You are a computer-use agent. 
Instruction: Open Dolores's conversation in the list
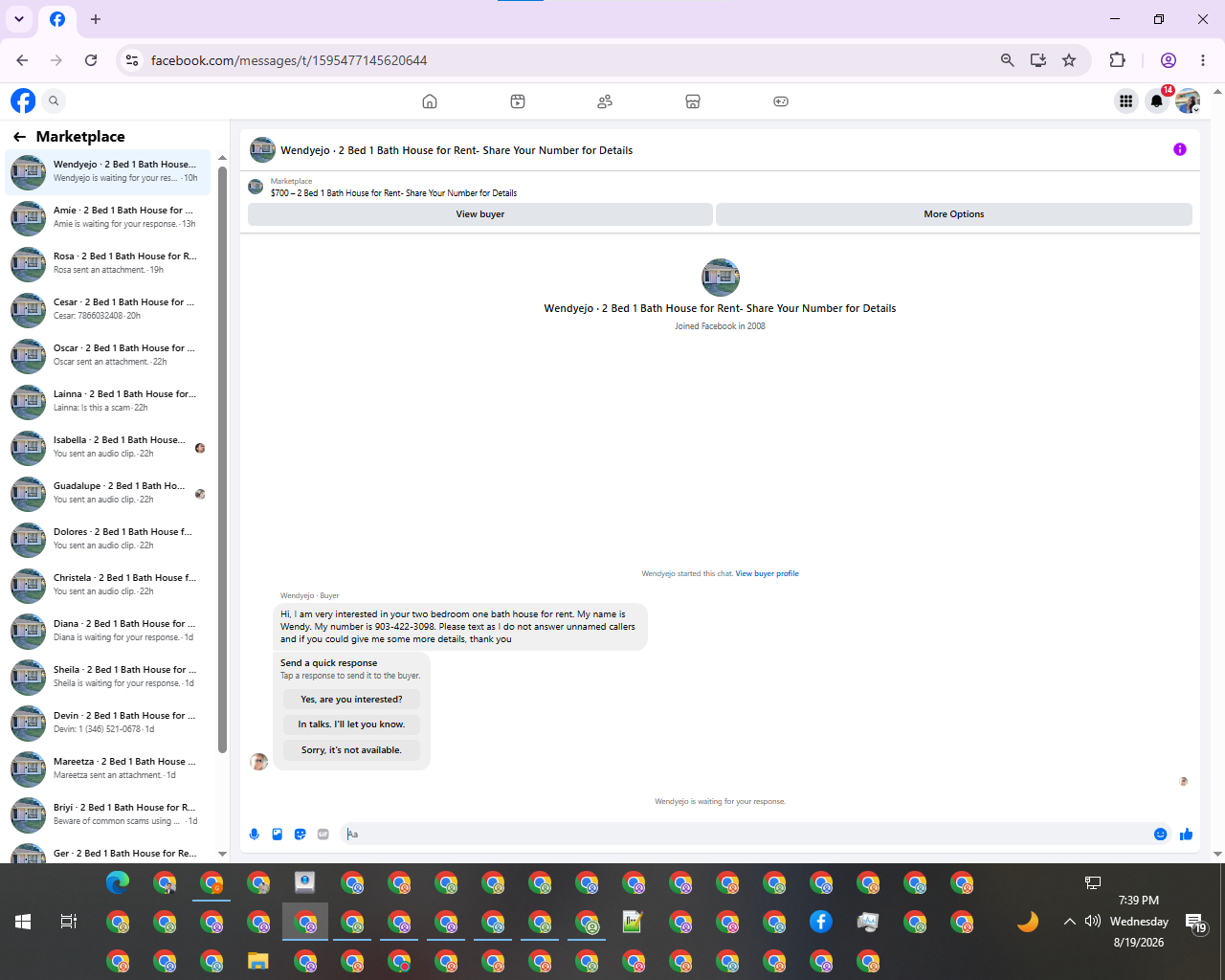(x=107, y=539)
